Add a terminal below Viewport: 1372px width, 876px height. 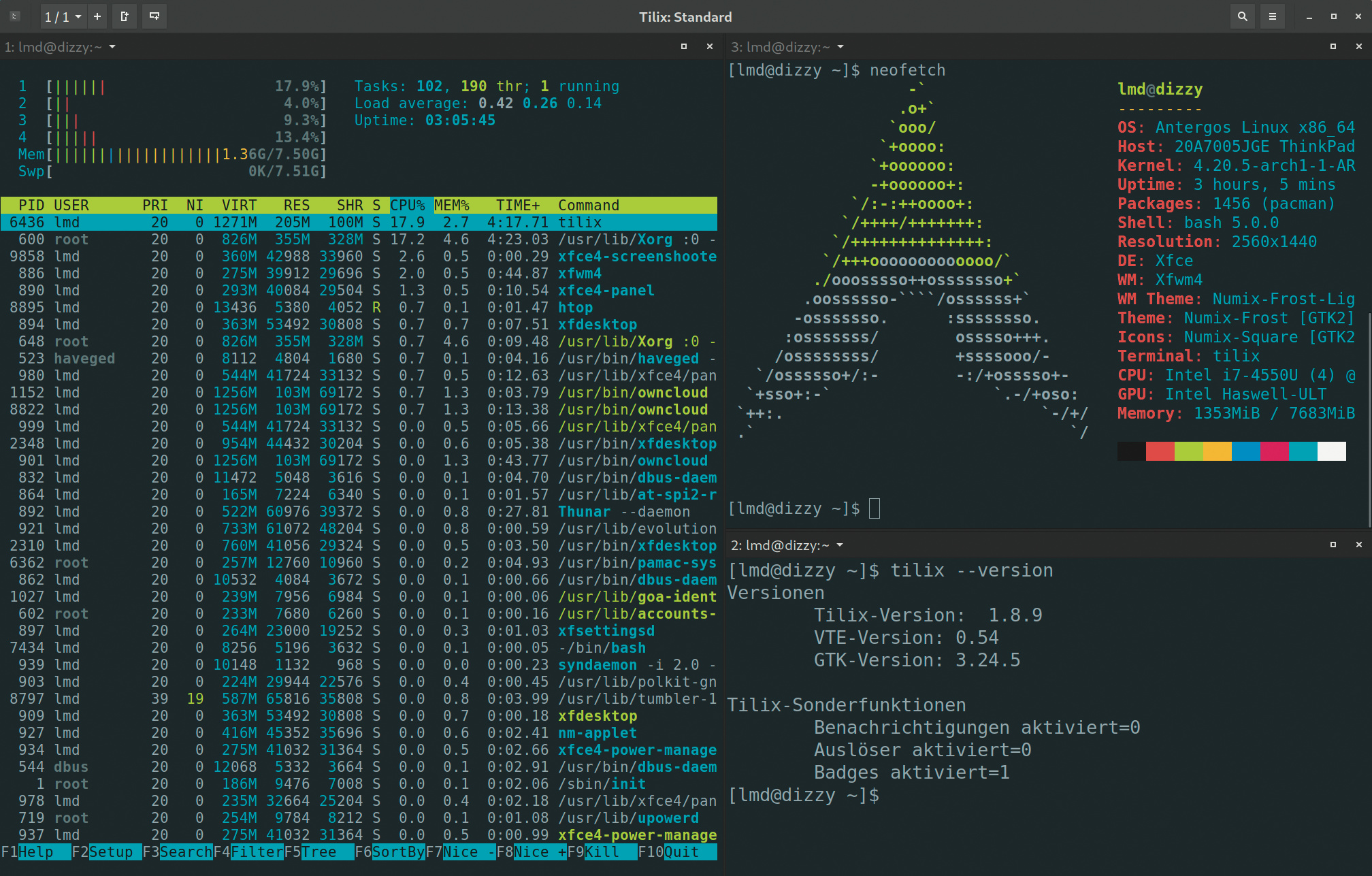[154, 16]
